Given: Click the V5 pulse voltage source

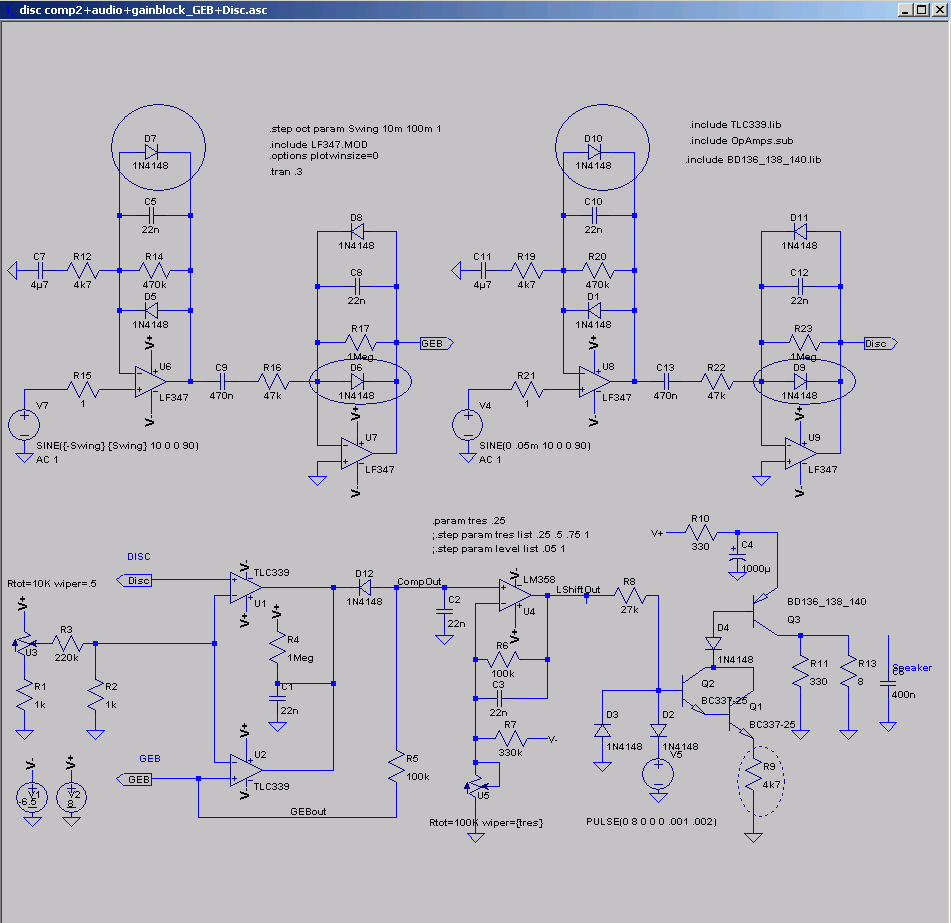Looking at the screenshot, I should [658, 774].
